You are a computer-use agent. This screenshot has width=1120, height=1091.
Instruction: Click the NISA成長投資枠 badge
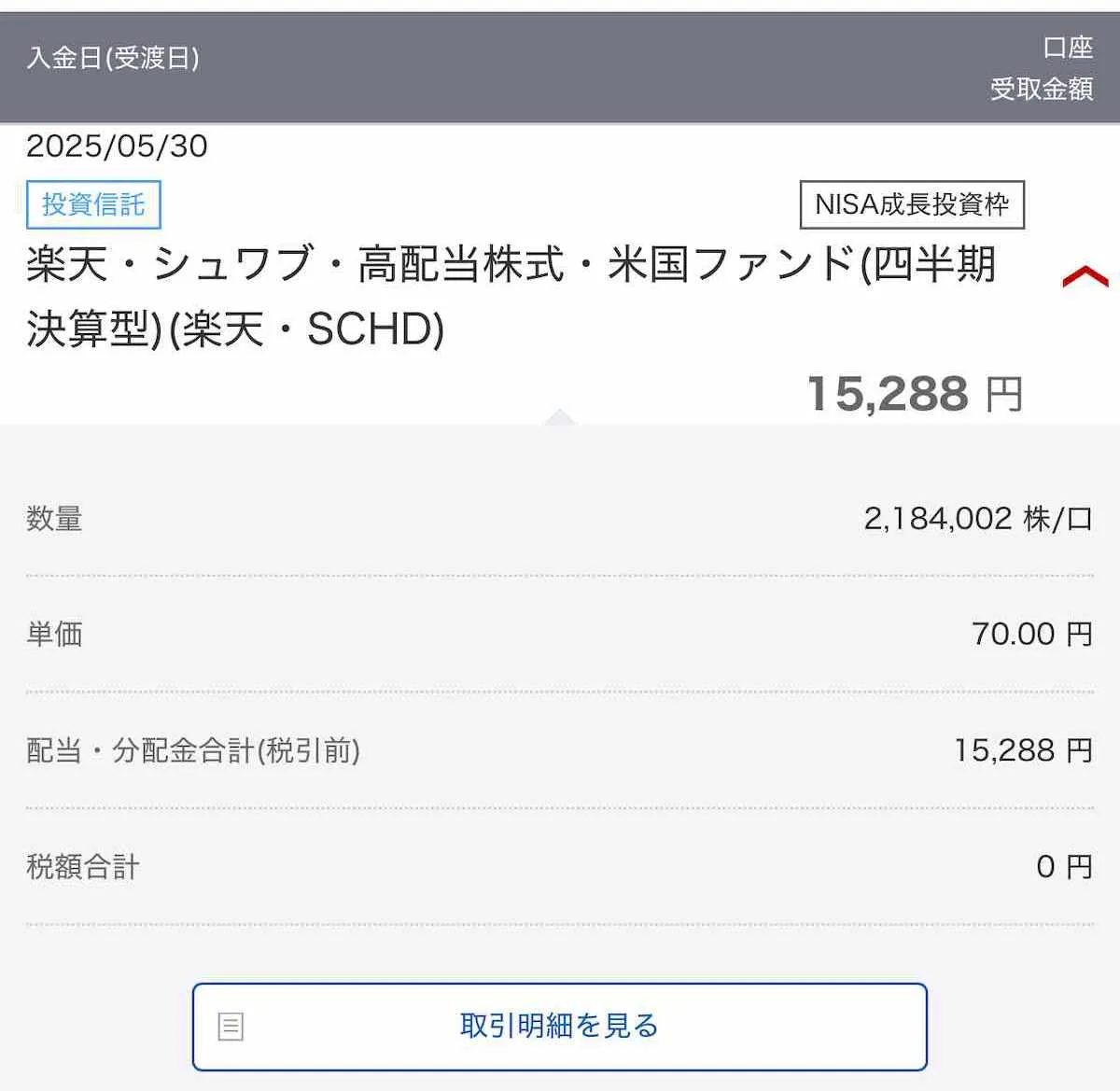[912, 204]
